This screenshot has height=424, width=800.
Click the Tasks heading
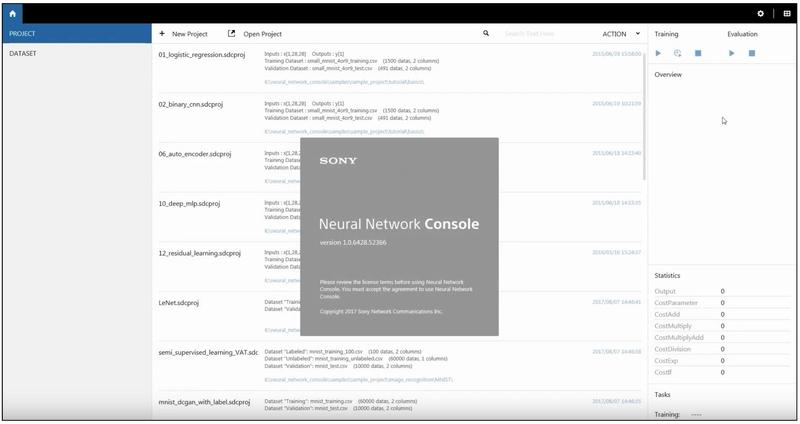point(662,394)
